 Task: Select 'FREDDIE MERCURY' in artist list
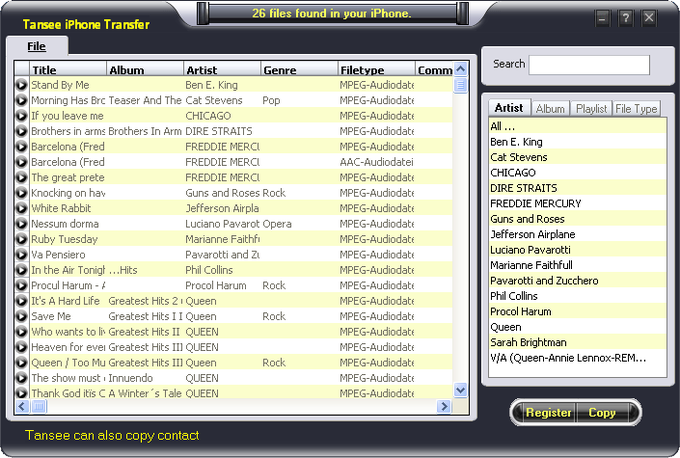(577, 203)
